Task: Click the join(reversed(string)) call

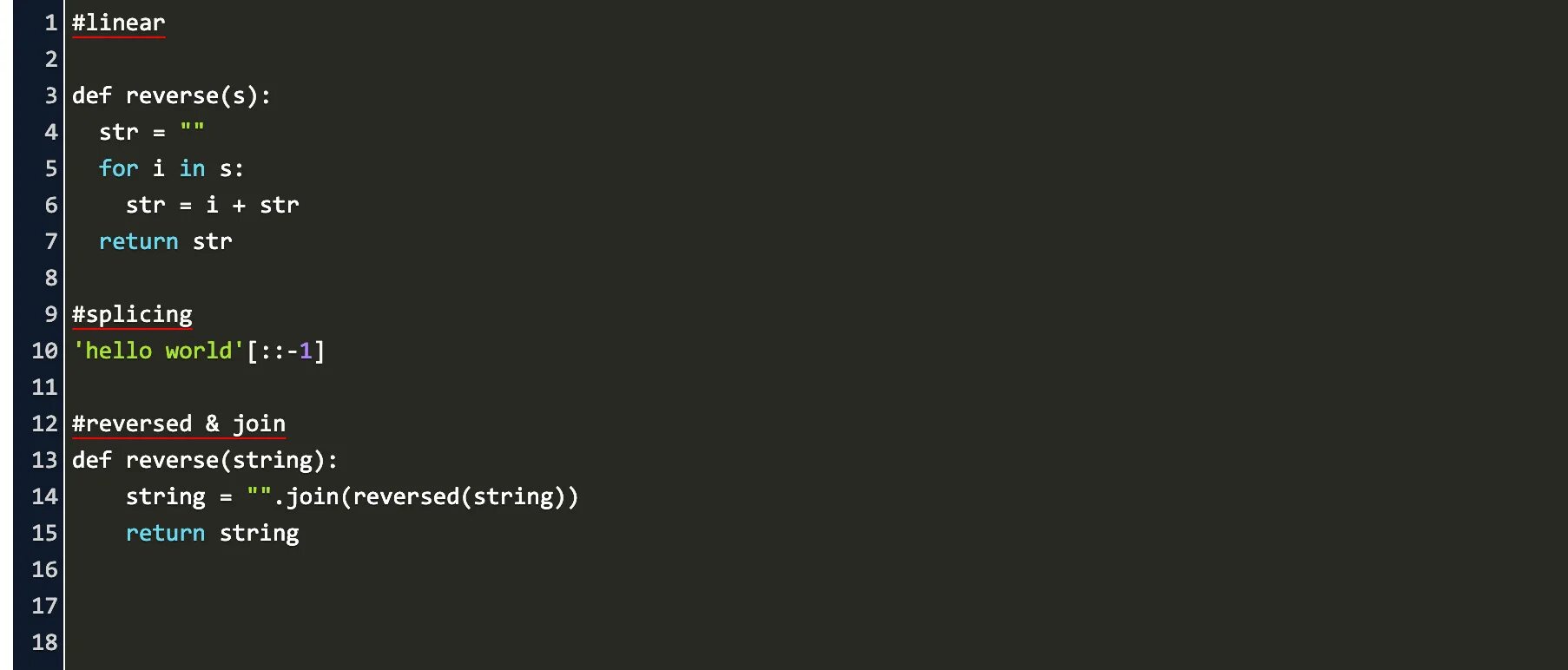Action: coord(432,496)
